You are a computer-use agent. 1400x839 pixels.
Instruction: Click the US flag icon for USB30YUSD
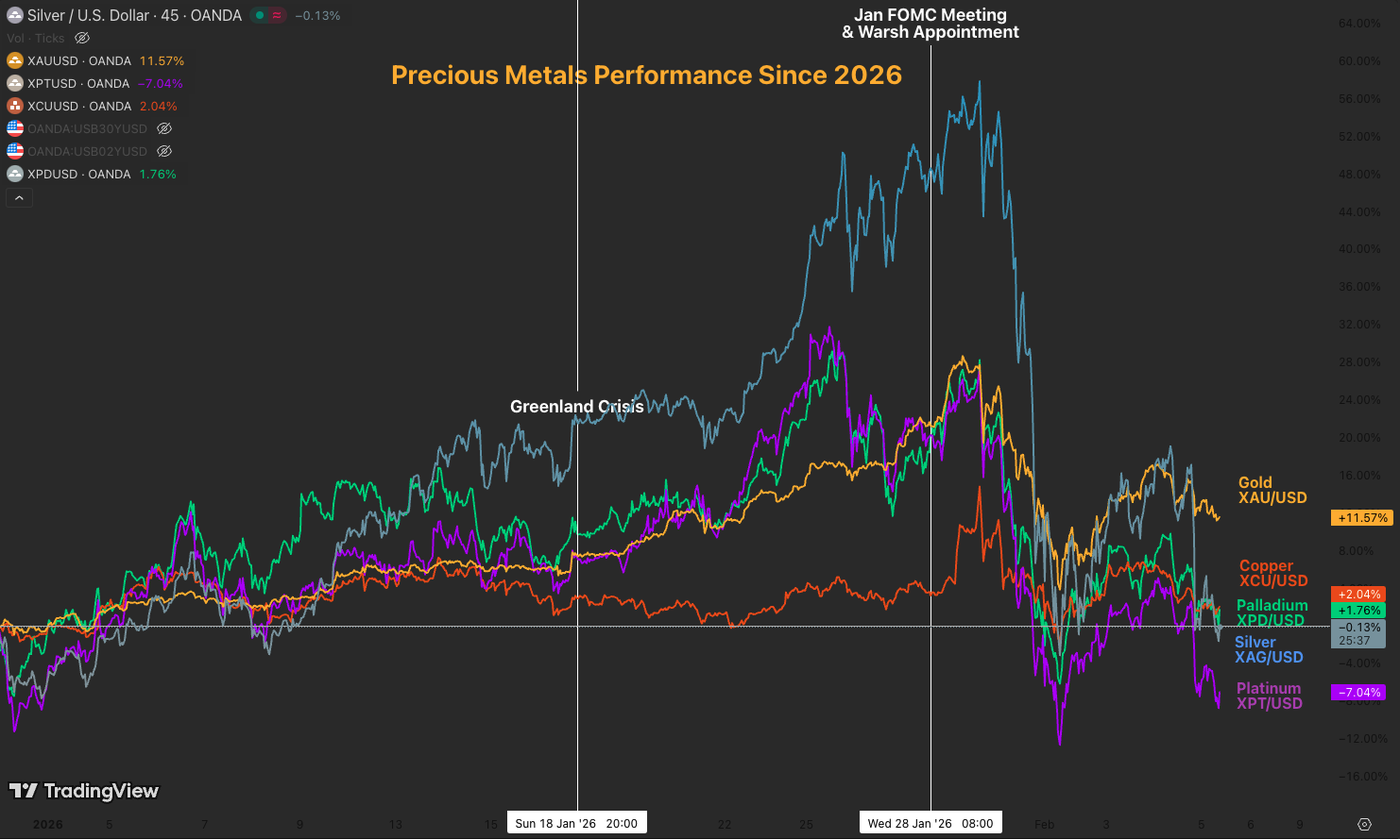coord(13,128)
